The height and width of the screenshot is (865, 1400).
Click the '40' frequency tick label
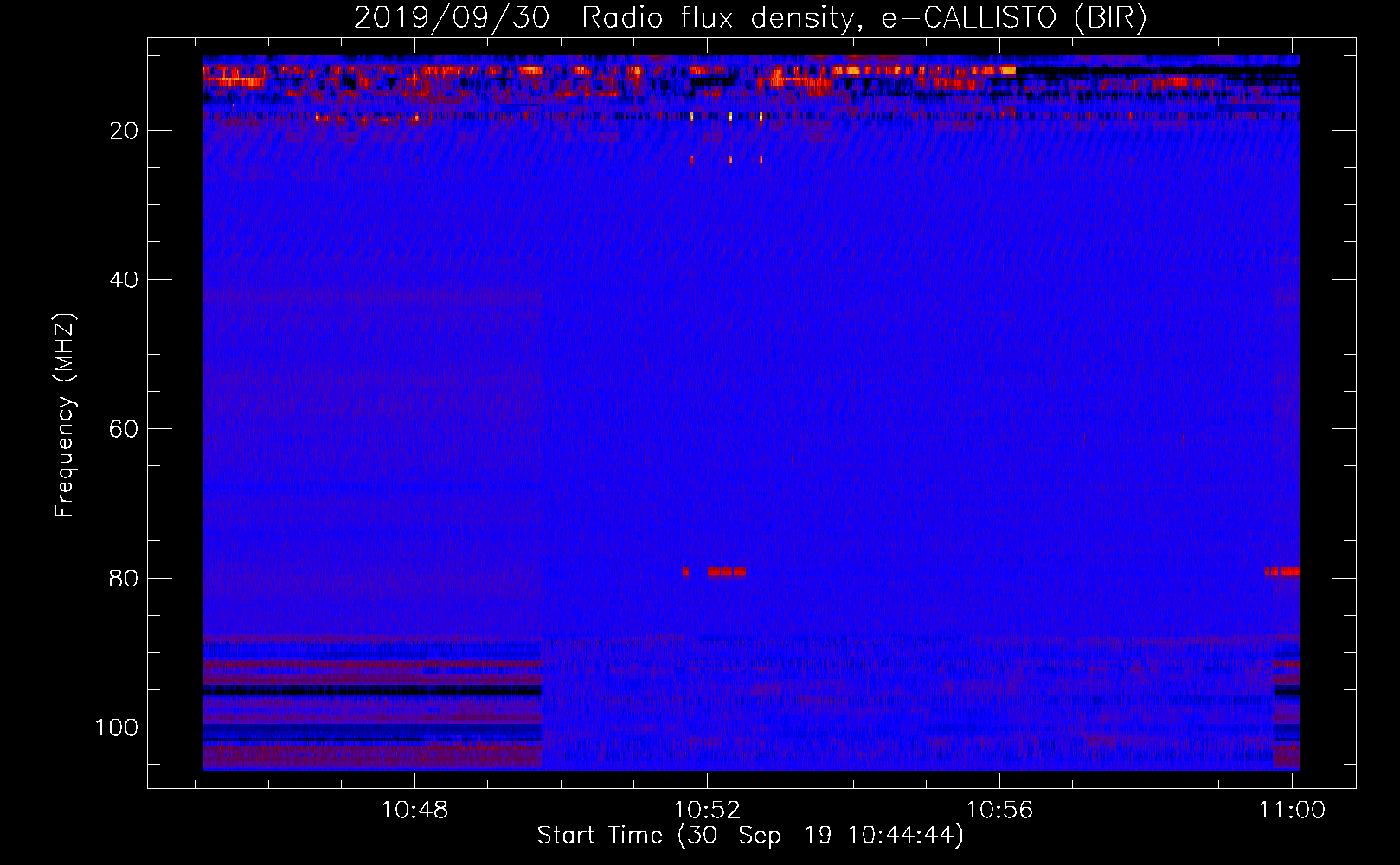click(x=125, y=280)
